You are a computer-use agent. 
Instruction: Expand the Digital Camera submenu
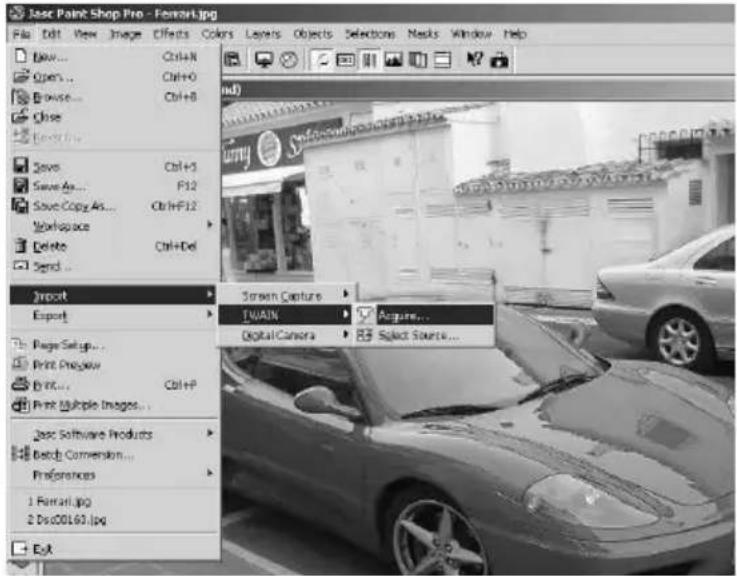pyautogui.click(x=286, y=335)
